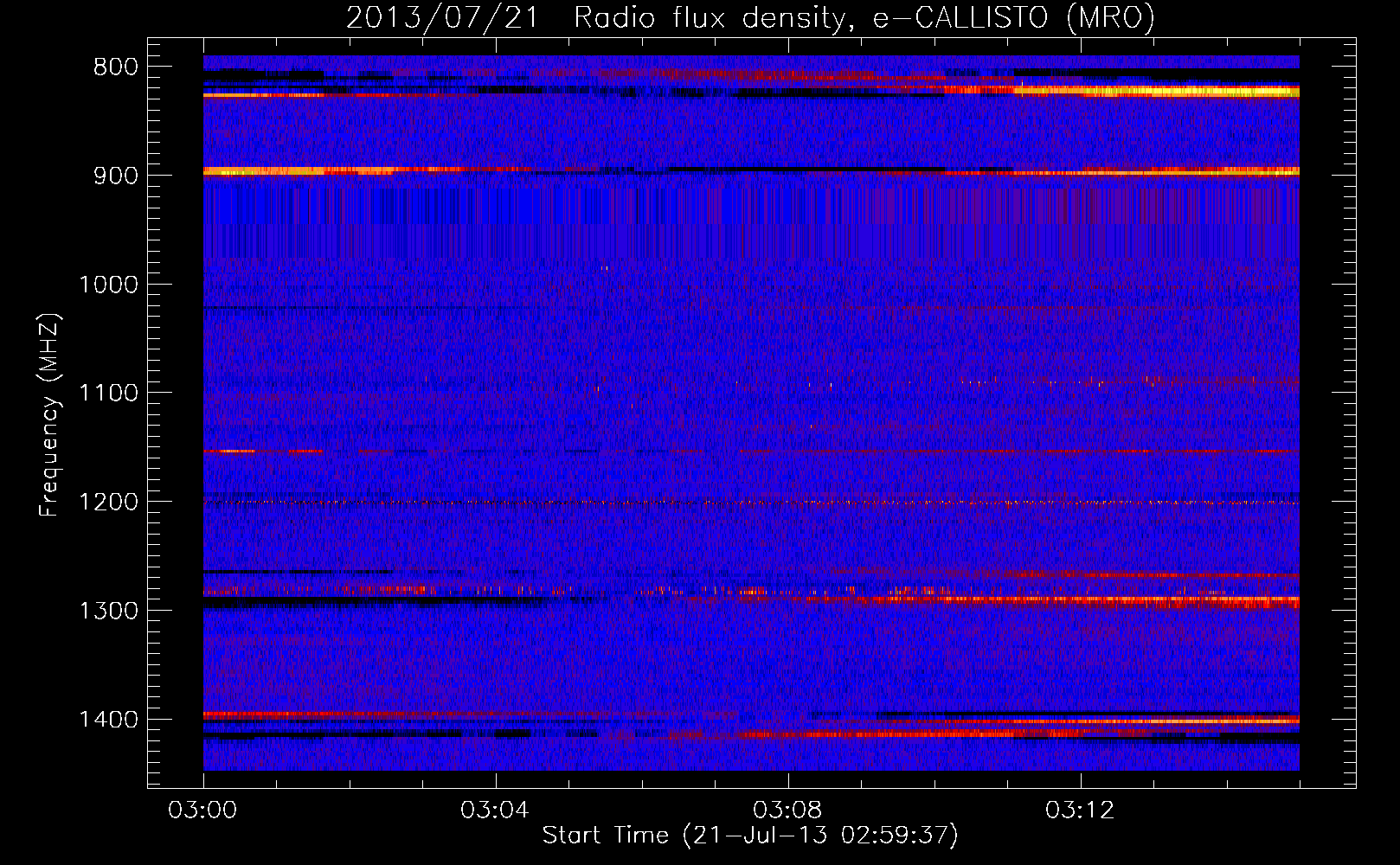Click the 900 frequency tick label
1400x865 pixels.
coord(115,176)
